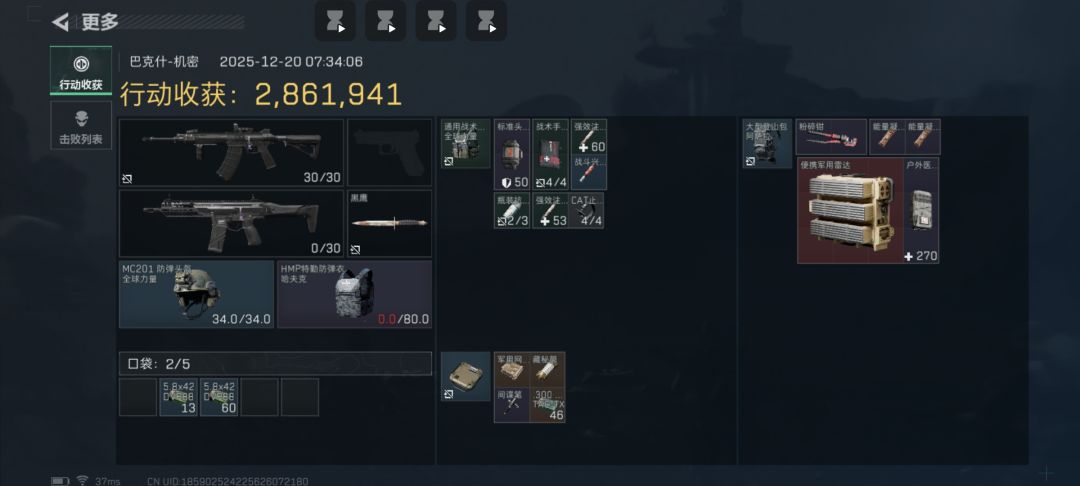Viewport: 1080px width, 486px height.
Task: Click the 黑鹰 knife item
Action: pyautogui.click(x=390, y=224)
